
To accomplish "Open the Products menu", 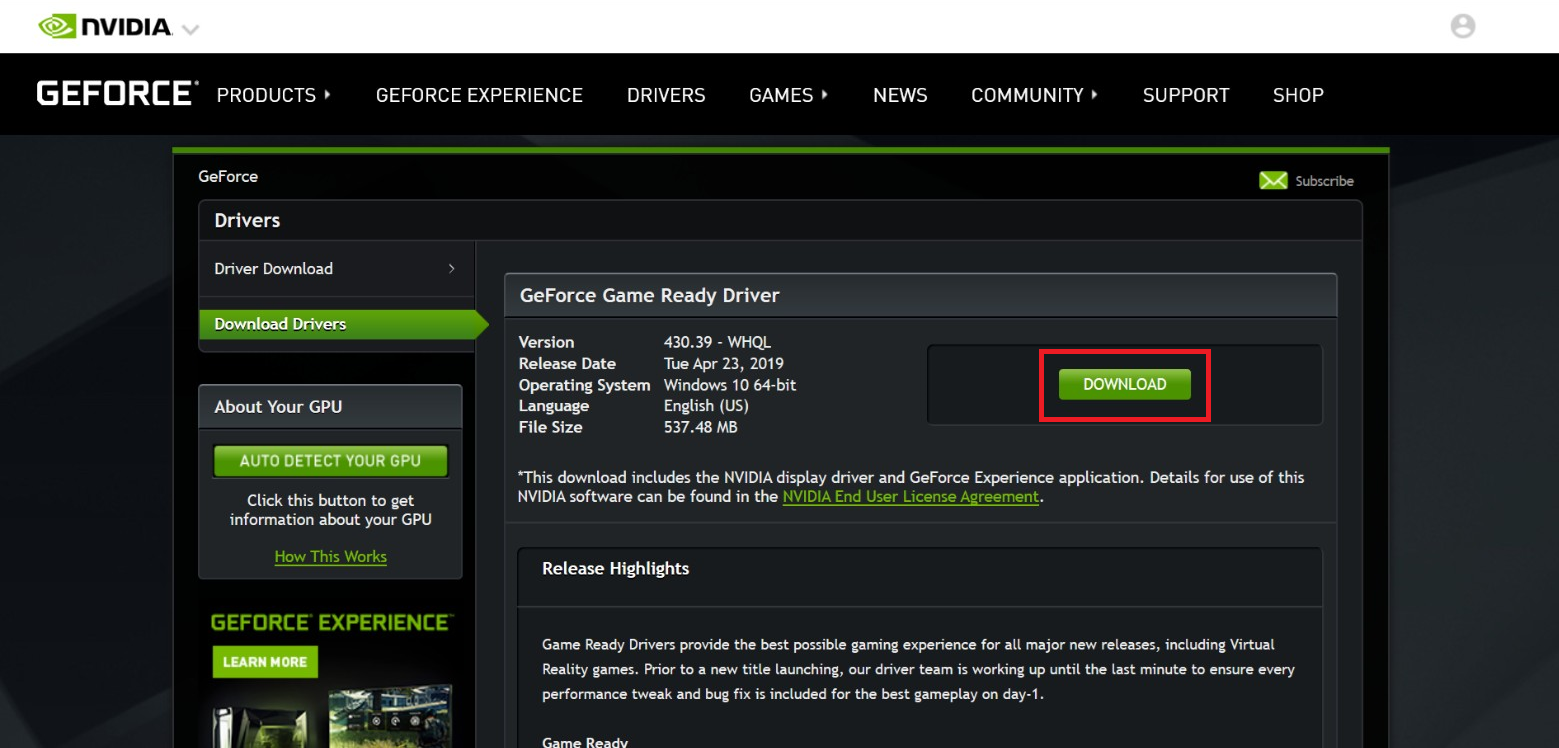I will click(266, 95).
